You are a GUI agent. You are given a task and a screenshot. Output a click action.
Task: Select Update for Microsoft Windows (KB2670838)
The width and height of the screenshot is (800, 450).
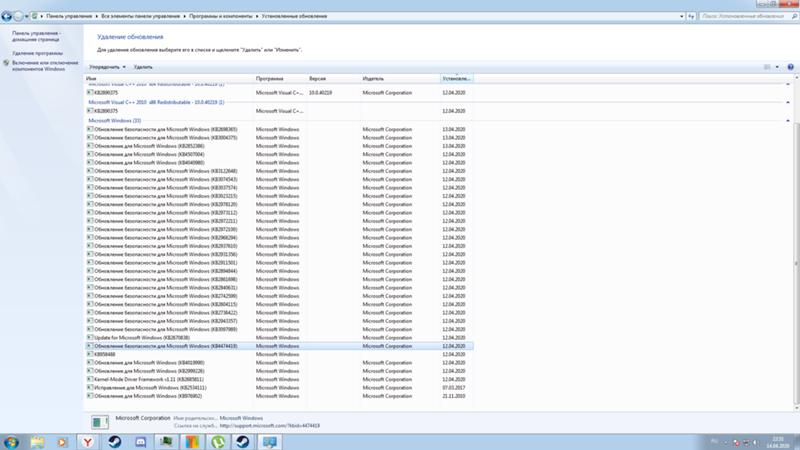(279, 338)
